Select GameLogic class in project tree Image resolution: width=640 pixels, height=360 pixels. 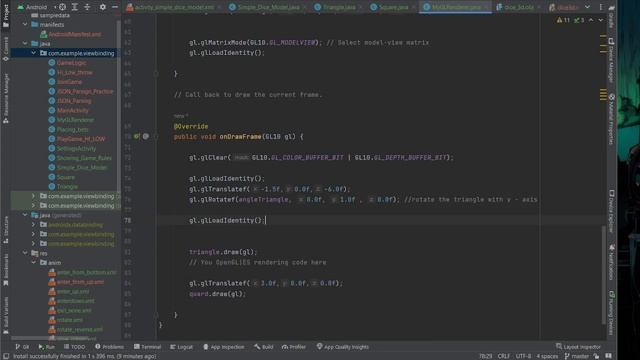pos(67,62)
